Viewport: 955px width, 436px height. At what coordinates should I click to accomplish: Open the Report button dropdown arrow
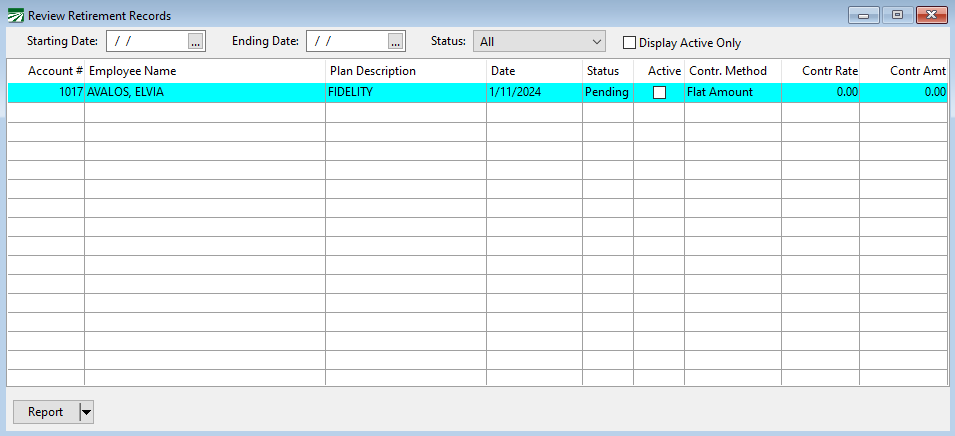point(86,412)
